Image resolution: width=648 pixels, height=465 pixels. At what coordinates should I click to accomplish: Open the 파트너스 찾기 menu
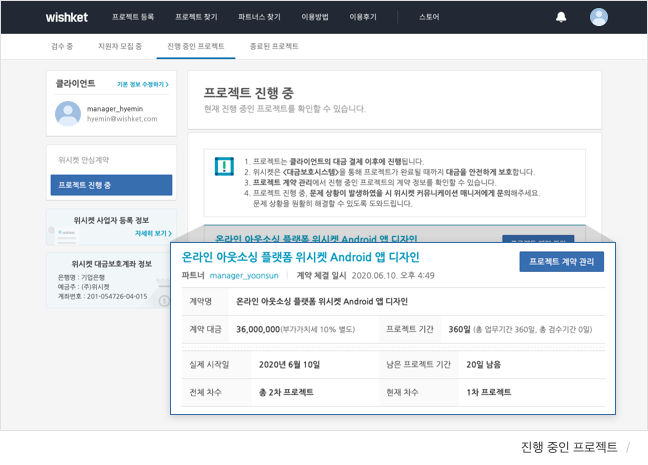click(259, 17)
